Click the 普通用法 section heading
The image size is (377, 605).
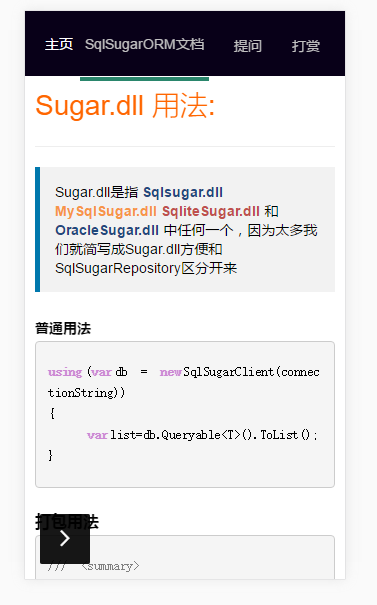coord(63,328)
